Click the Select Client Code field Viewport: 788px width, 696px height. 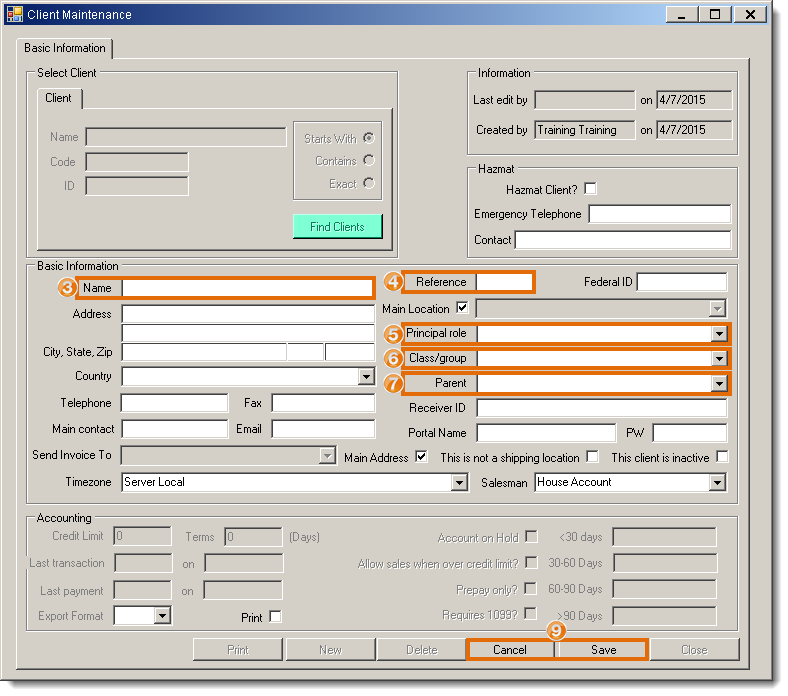coord(137,162)
